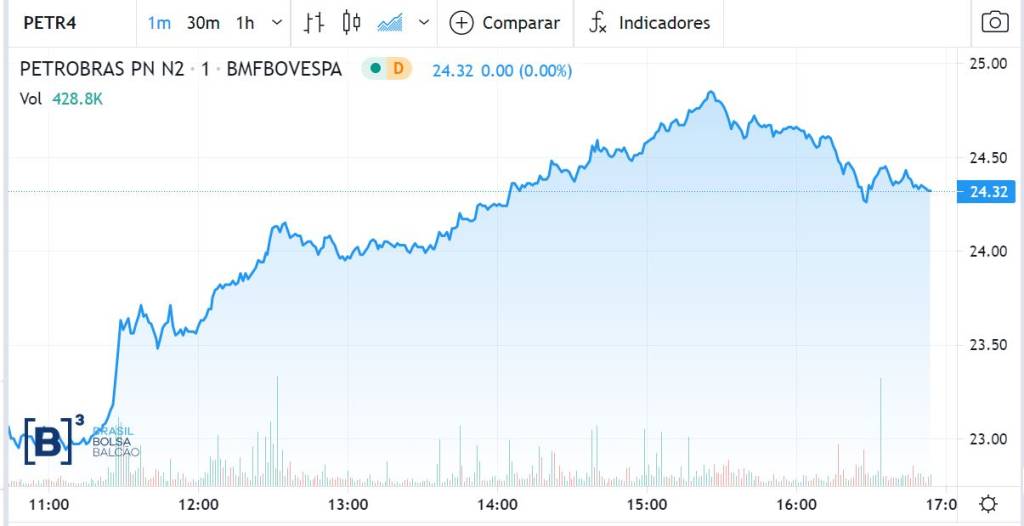Take a chart snapshot with camera icon
This screenshot has width=1024, height=526.
[994, 22]
